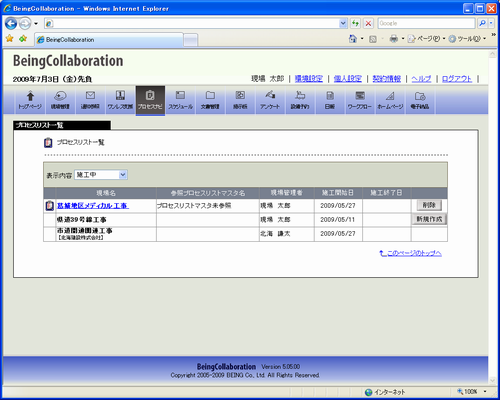This screenshot has height=400, width=500.
Task: Click the browser Back arrow button
Action: (x=11, y=23)
